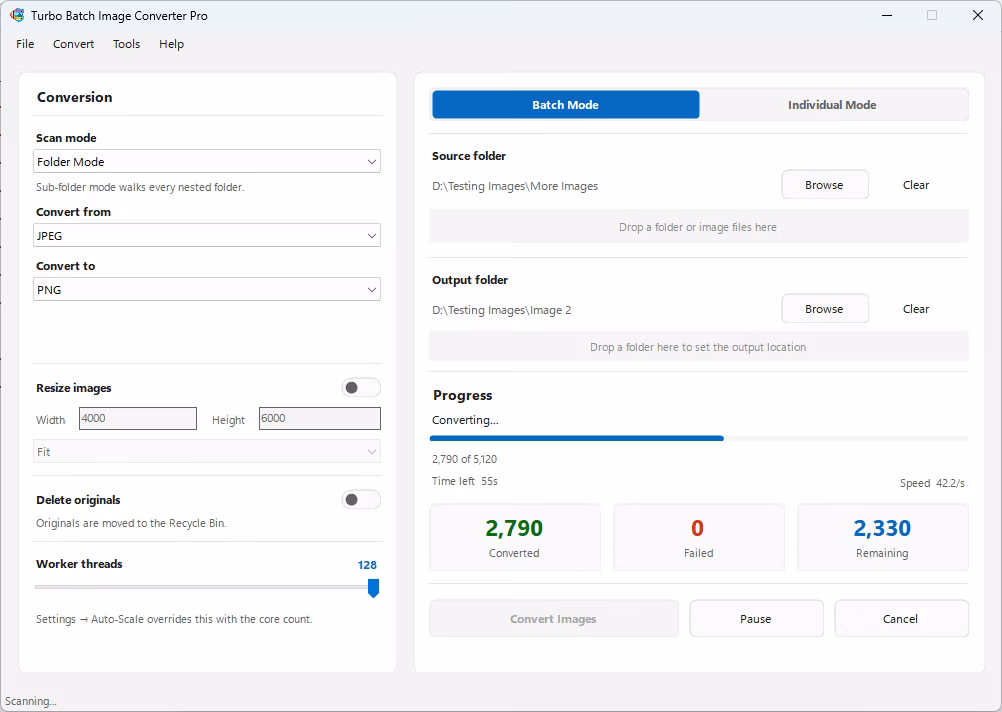Close the converter window

click(978, 15)
